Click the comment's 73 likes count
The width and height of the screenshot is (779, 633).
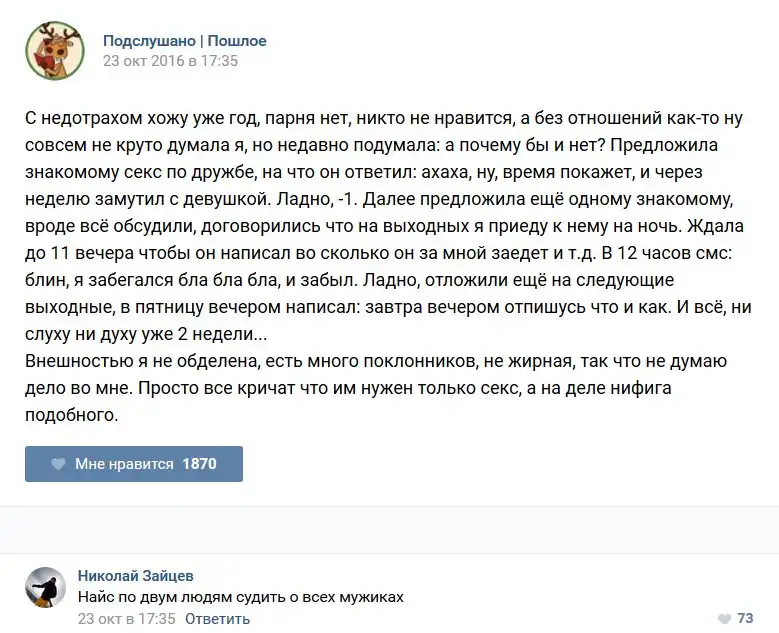[x=745, y=619]
